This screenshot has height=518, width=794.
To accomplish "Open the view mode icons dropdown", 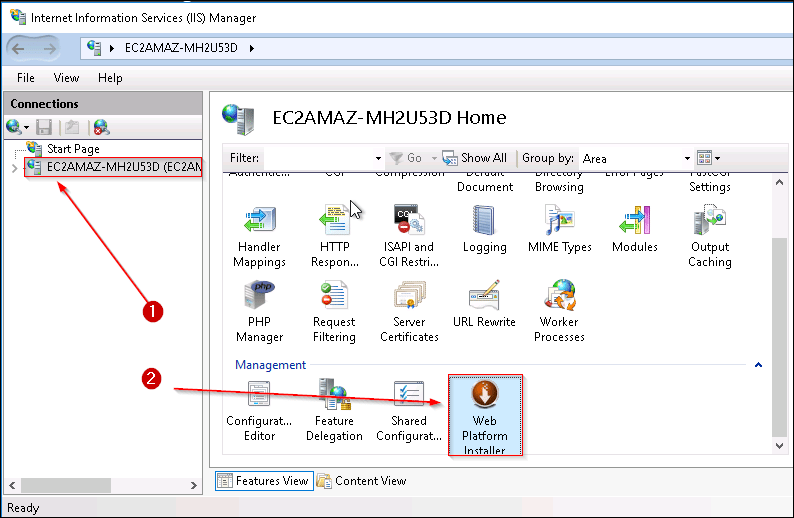I will click(708, 158).
